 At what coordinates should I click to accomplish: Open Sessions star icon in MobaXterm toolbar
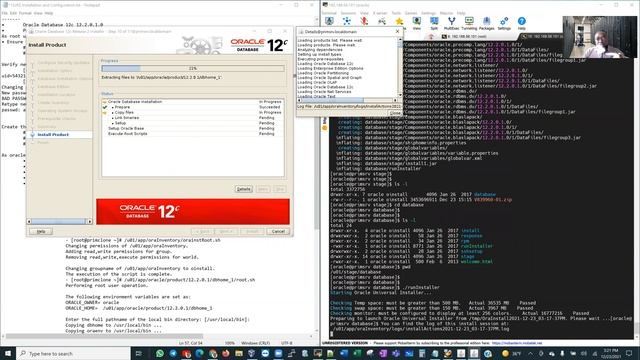tap(399, 22)
